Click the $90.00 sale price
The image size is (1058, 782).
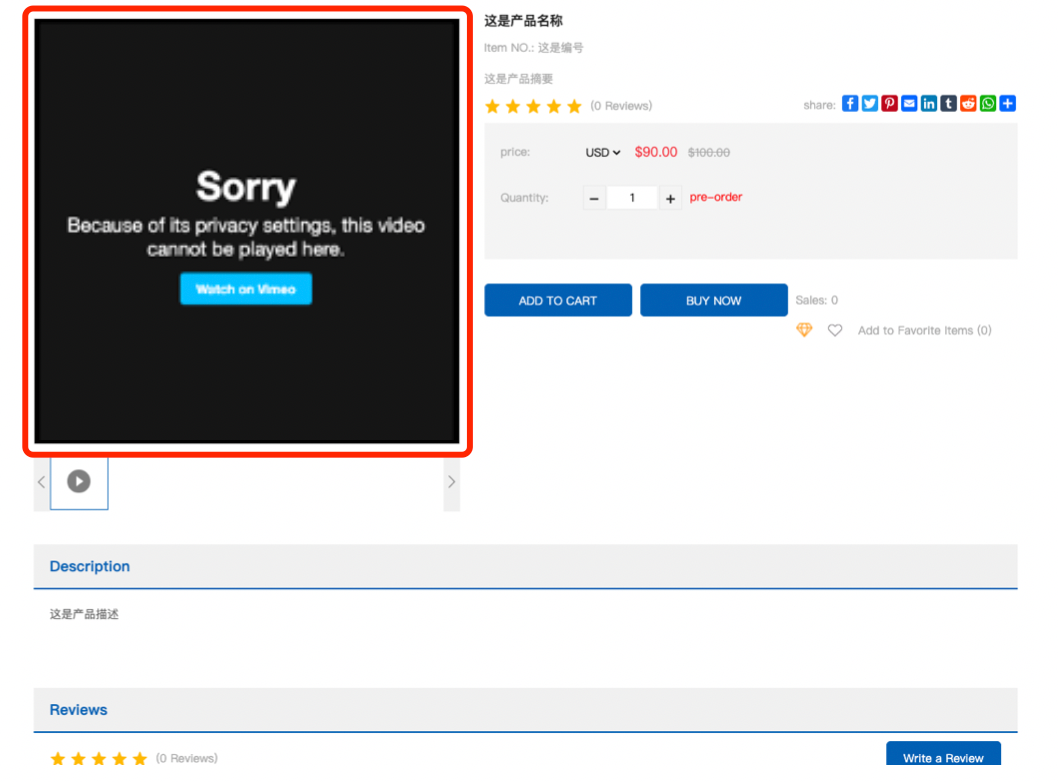[656, 152]
